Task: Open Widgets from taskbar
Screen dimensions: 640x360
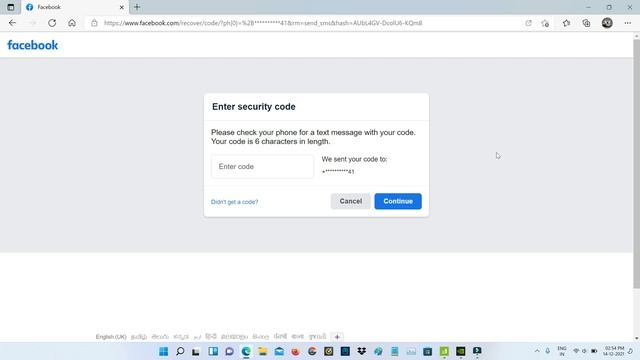Action: point(213,351)
